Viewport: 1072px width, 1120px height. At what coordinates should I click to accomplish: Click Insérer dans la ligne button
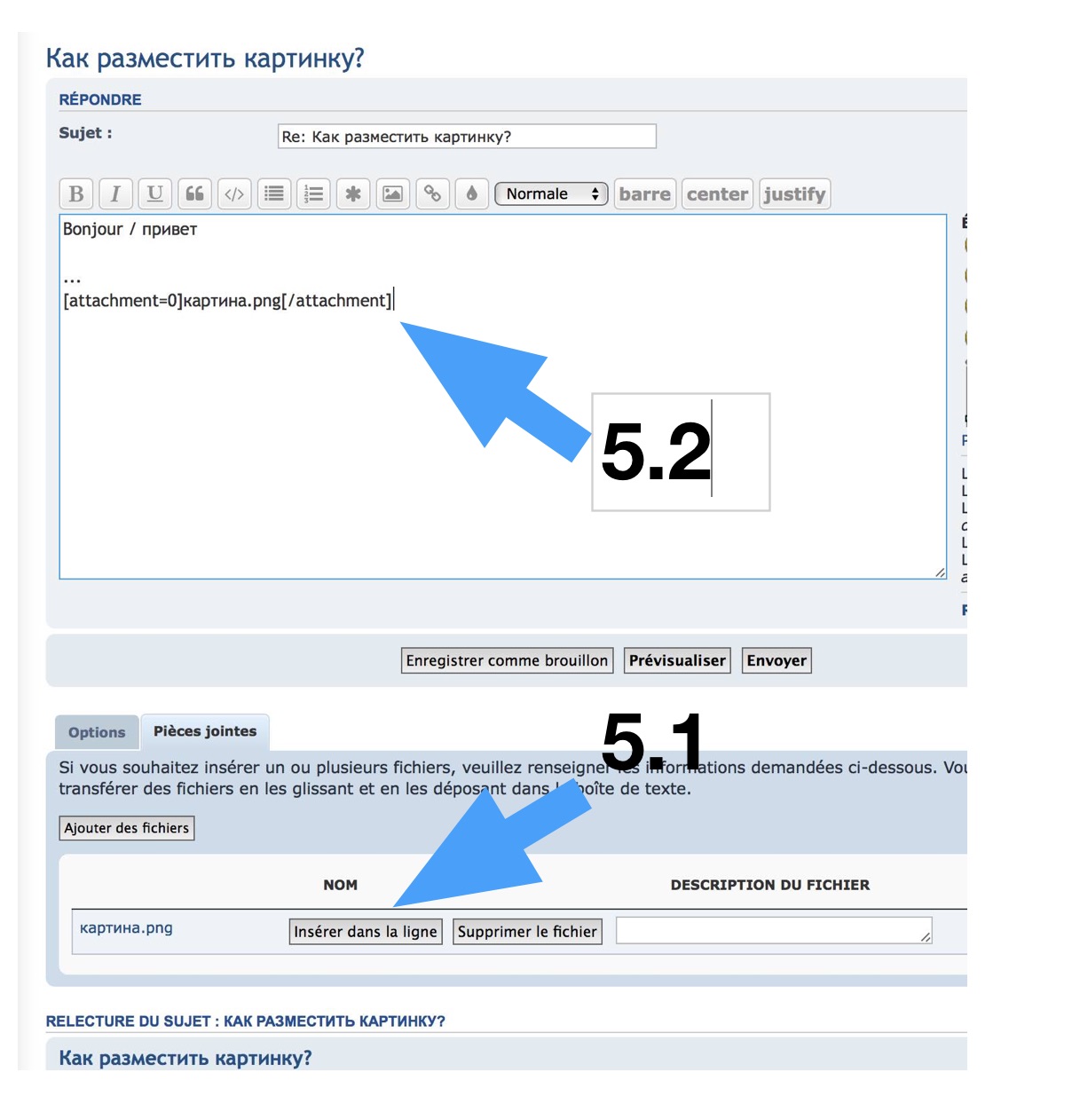tap(366, 932)
